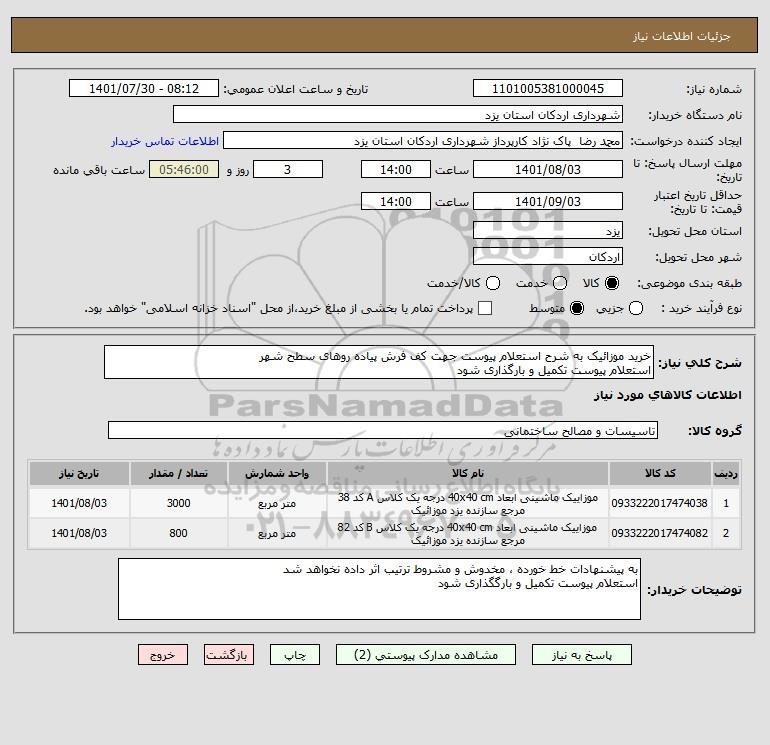Screen dimensions: 770x745
Task: Click the 'تاریخ نیاز' column header
Action: (x=79, y=473)
